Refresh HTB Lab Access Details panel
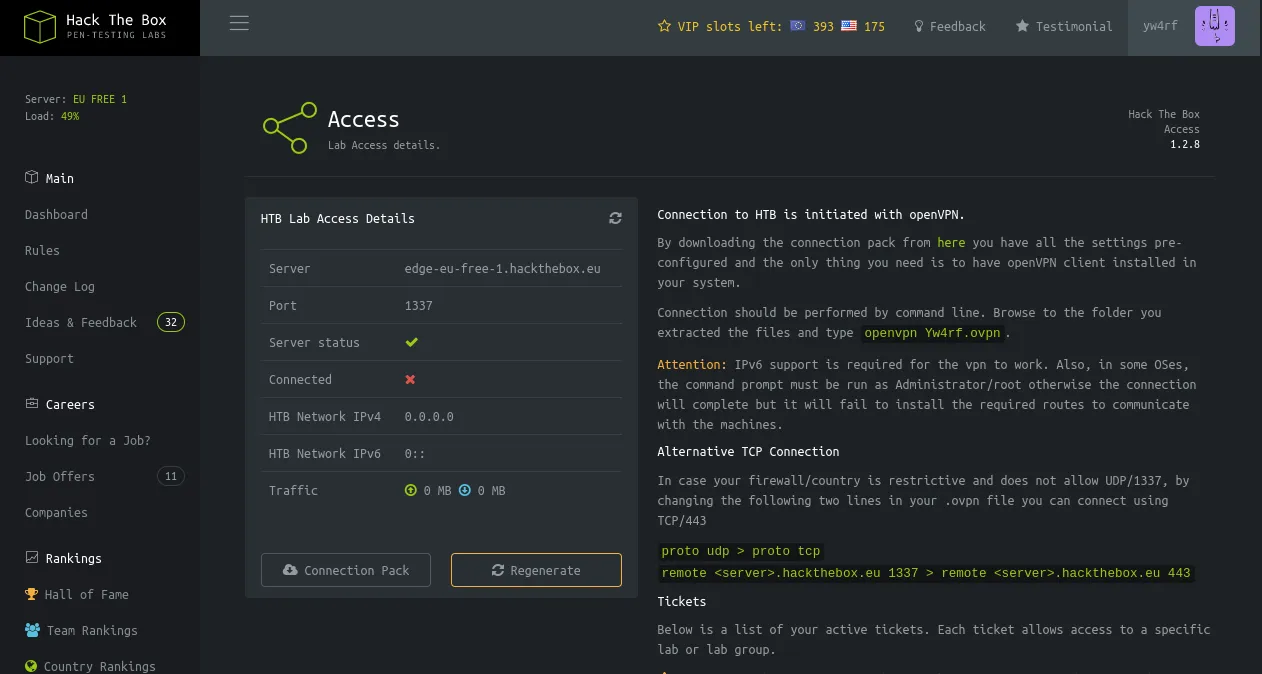This screenshot has height=674, width=1262. (x=615, y=218)
